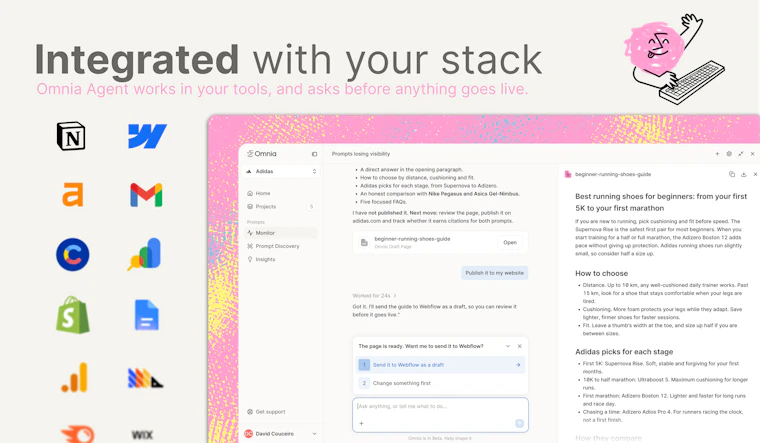
Task: Click the add attachment plus in chat box
Action: point(362,423)
